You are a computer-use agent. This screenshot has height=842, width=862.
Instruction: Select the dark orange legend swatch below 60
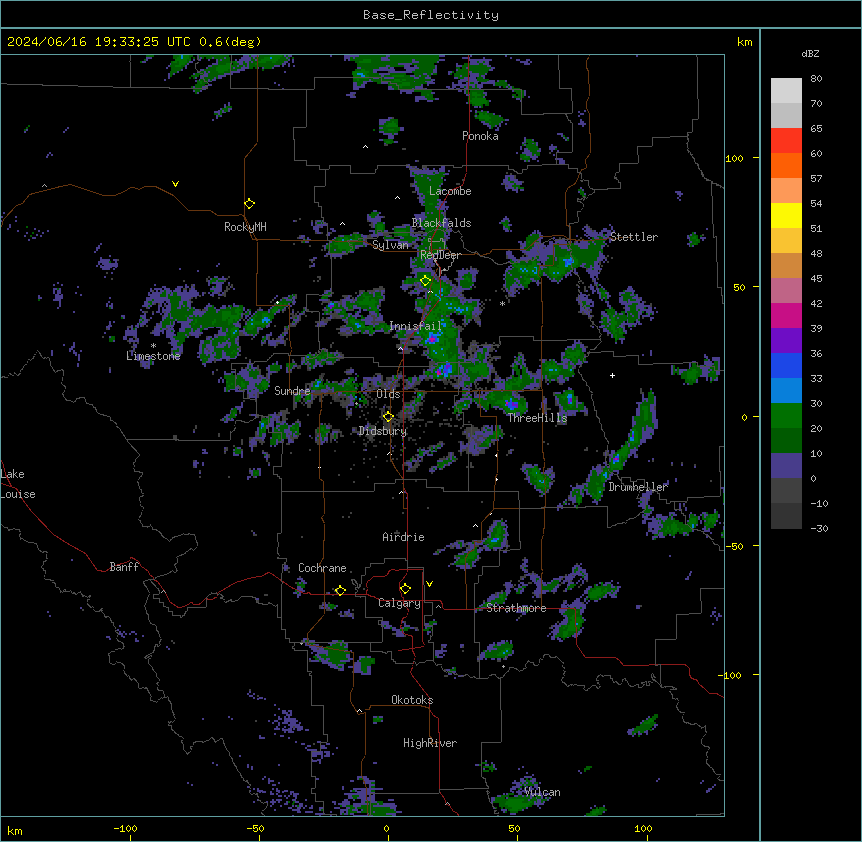point(786,165)
